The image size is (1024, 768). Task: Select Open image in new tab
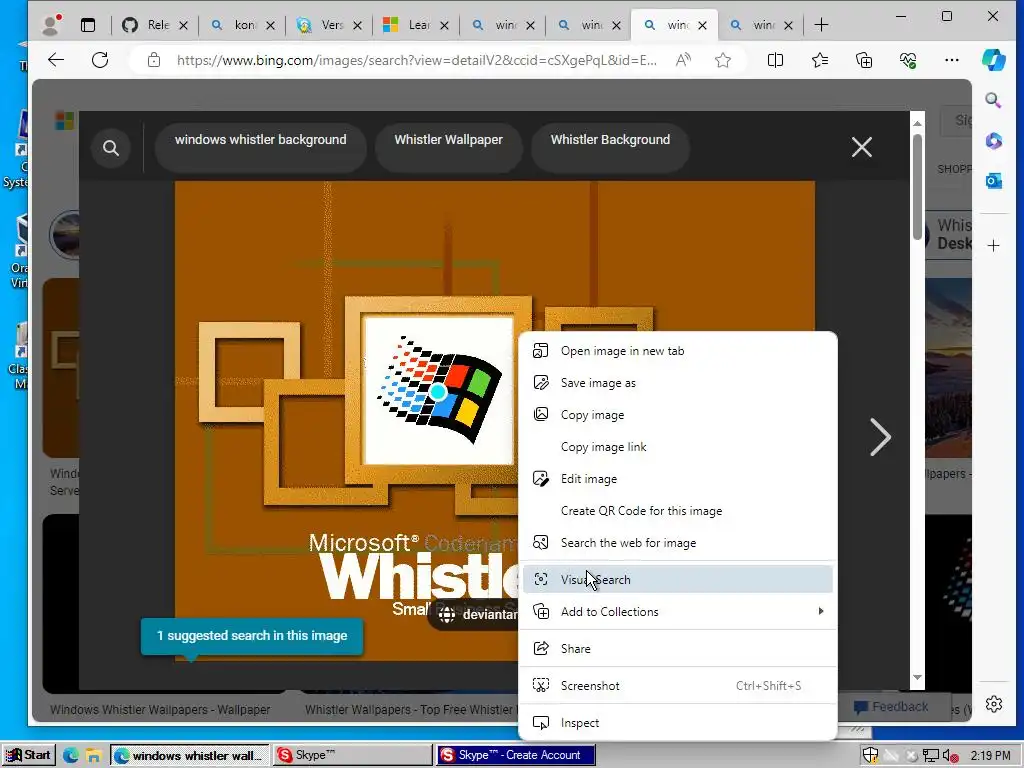tap(677, 351)
